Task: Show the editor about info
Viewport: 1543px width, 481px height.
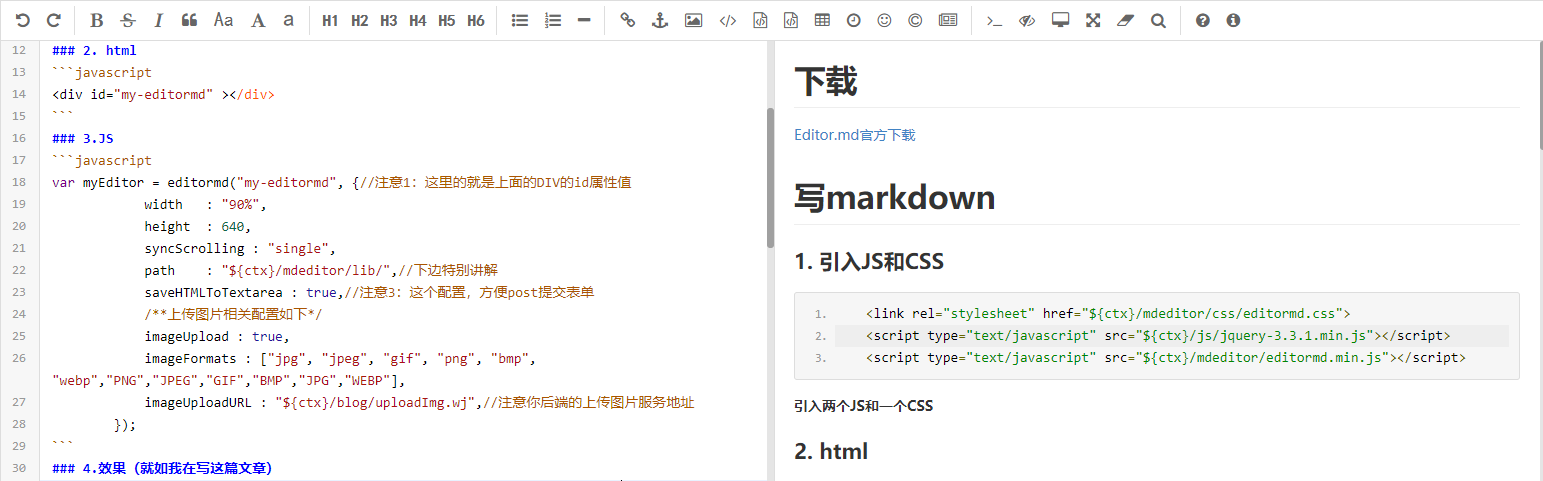Action: tap(1233, 20)
